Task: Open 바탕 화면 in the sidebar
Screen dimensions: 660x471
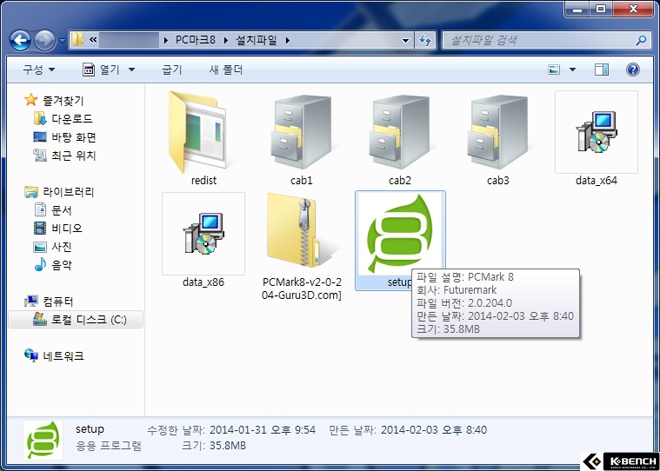Action: [74, 137]
